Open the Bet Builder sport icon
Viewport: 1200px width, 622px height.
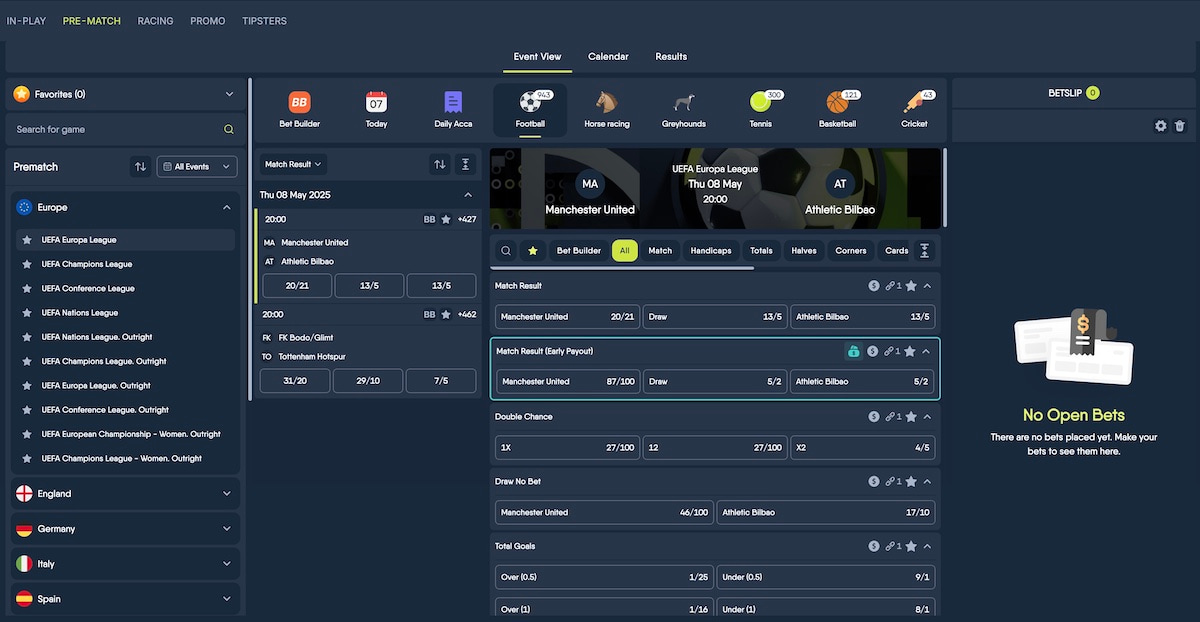point(299,102)
